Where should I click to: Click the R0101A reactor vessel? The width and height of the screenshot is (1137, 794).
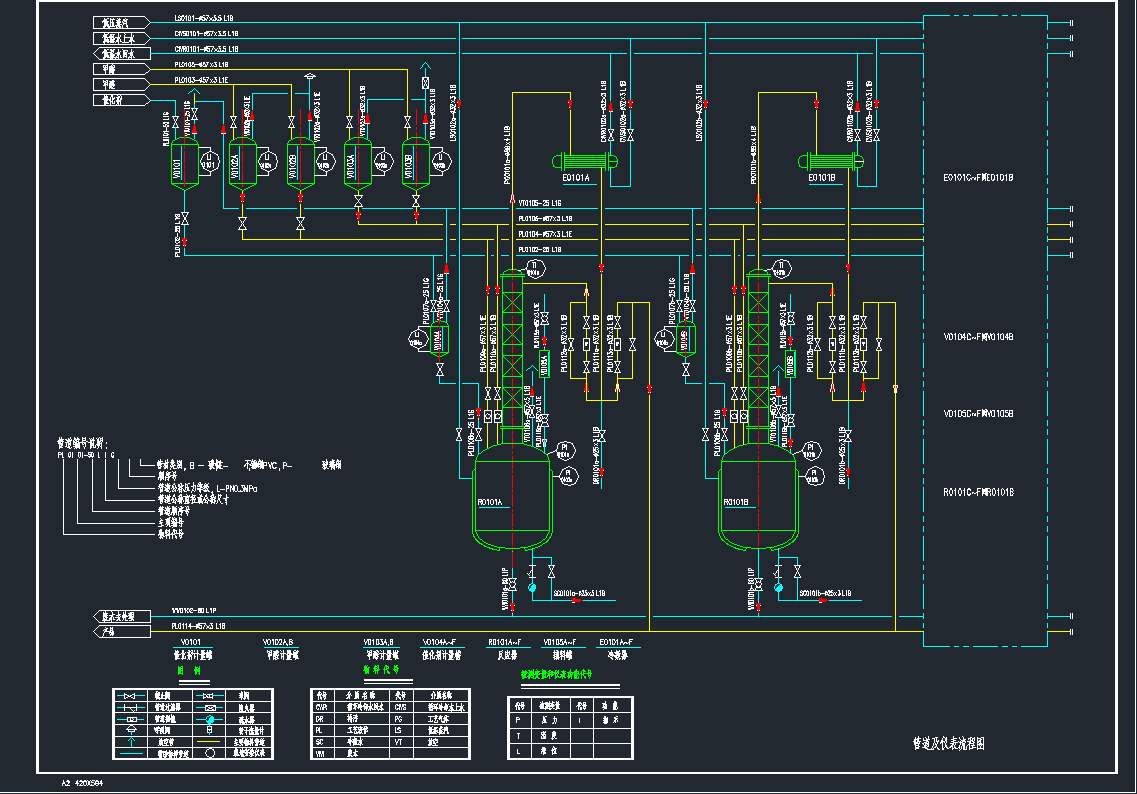pos(511,497)
